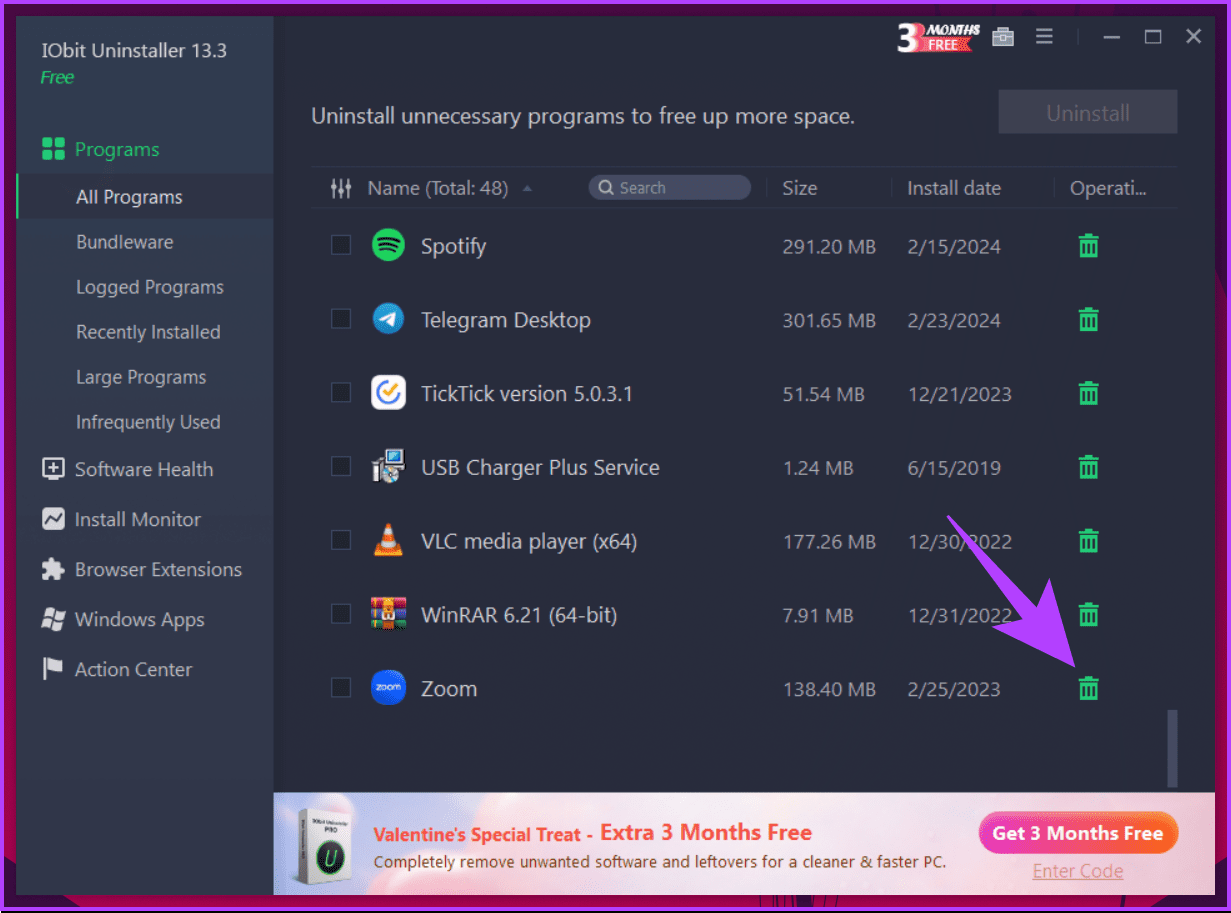This screenshot has width=1231, height=913.
Task: Click the vertical scrollbar thumb
Action: coord(1172,747)
